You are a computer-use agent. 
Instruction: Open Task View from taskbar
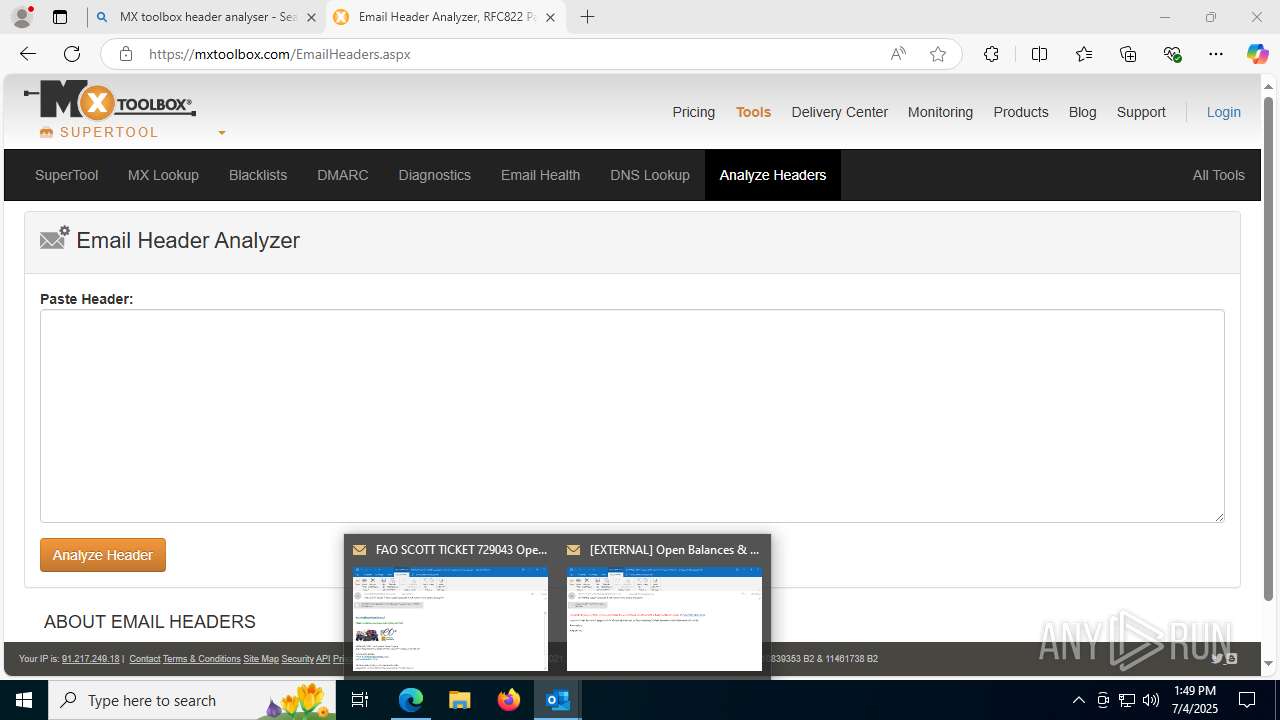click(x=360, y=700)
